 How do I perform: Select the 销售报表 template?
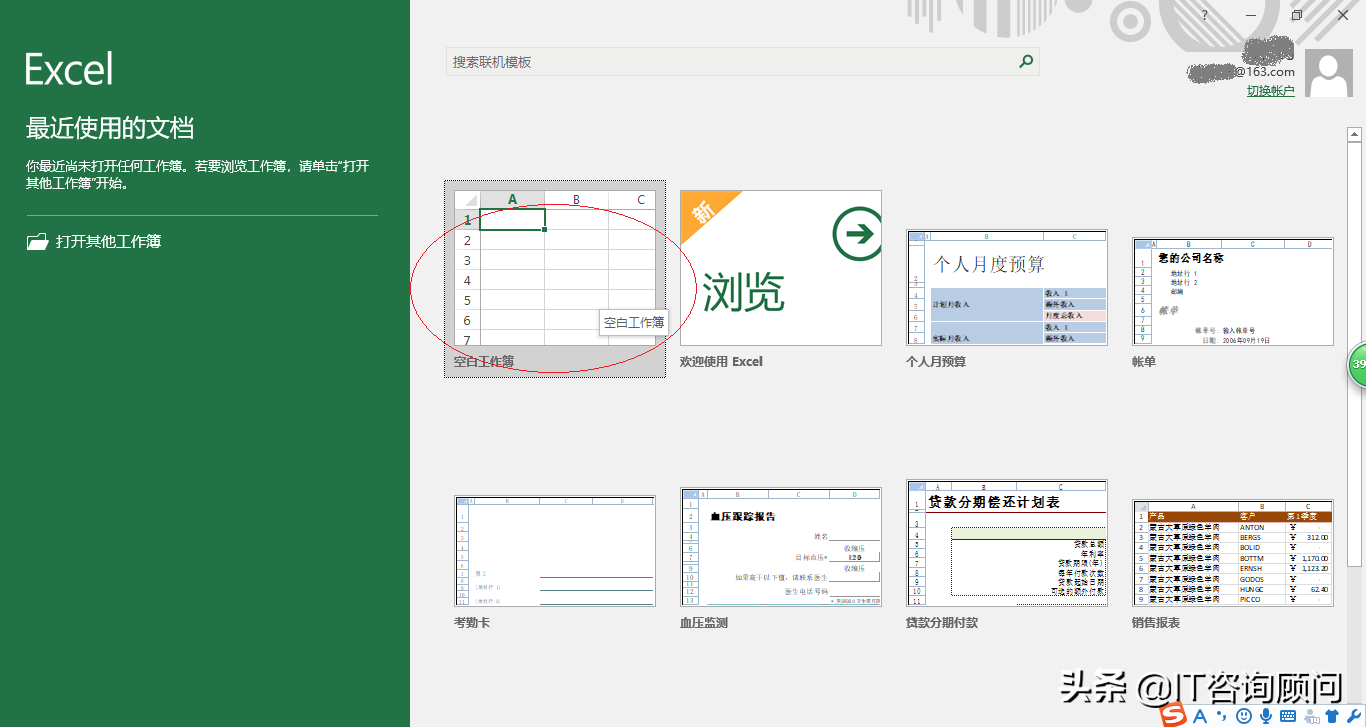[x=1233, y=565]
